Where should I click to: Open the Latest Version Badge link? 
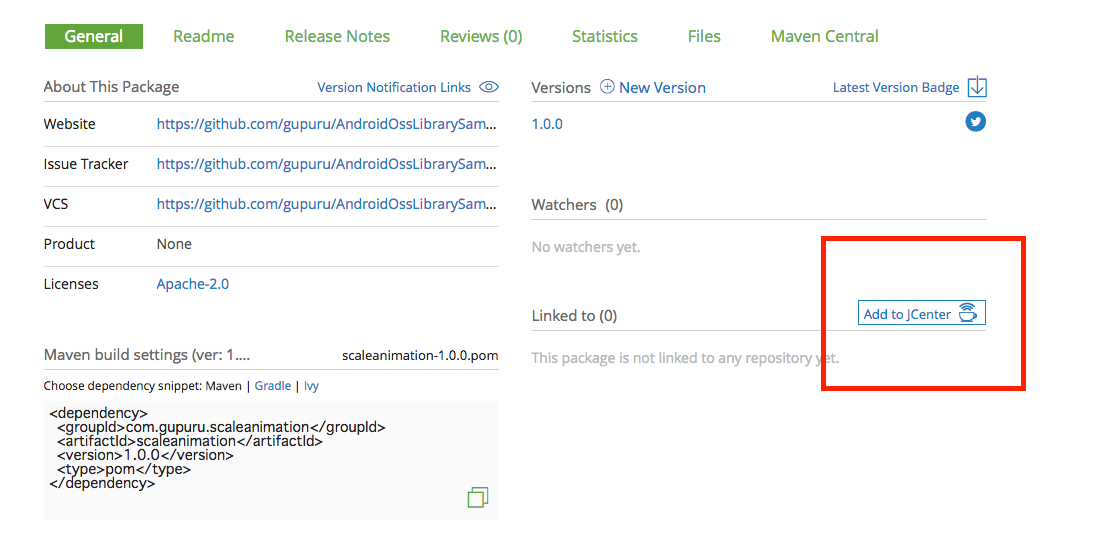click(896, 87)
